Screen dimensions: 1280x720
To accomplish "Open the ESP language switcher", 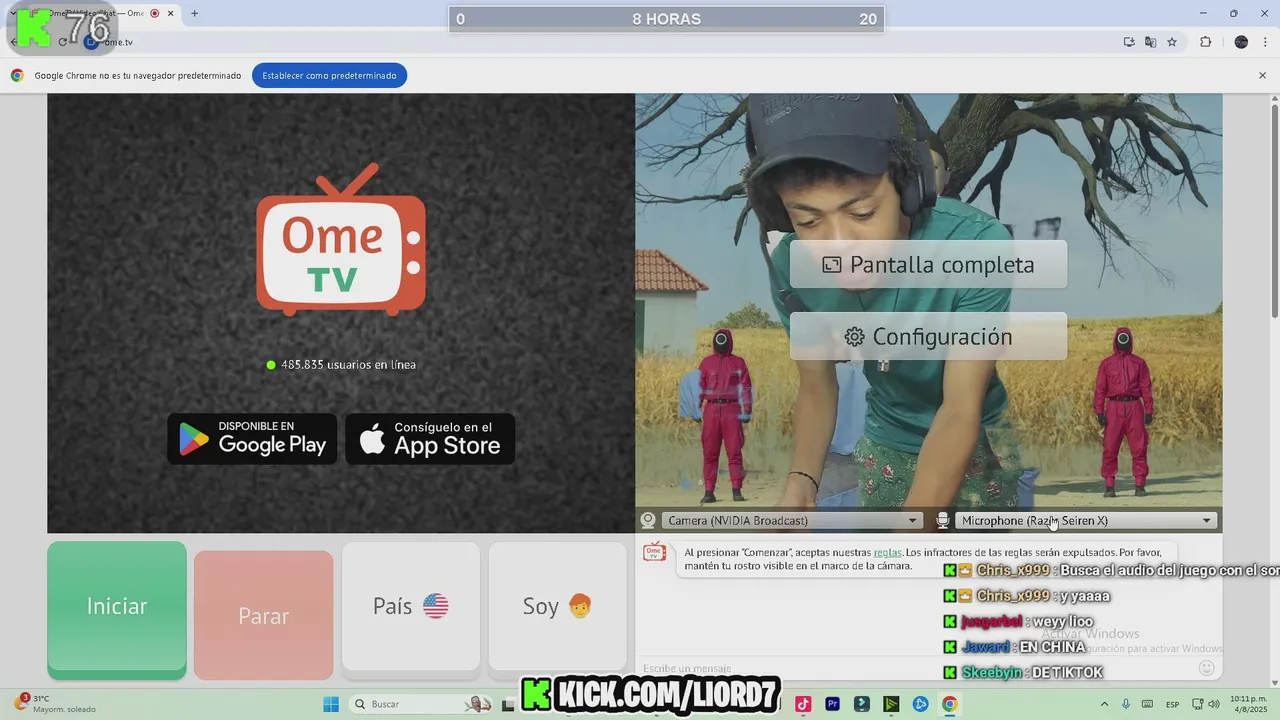I will [1172, 704].
